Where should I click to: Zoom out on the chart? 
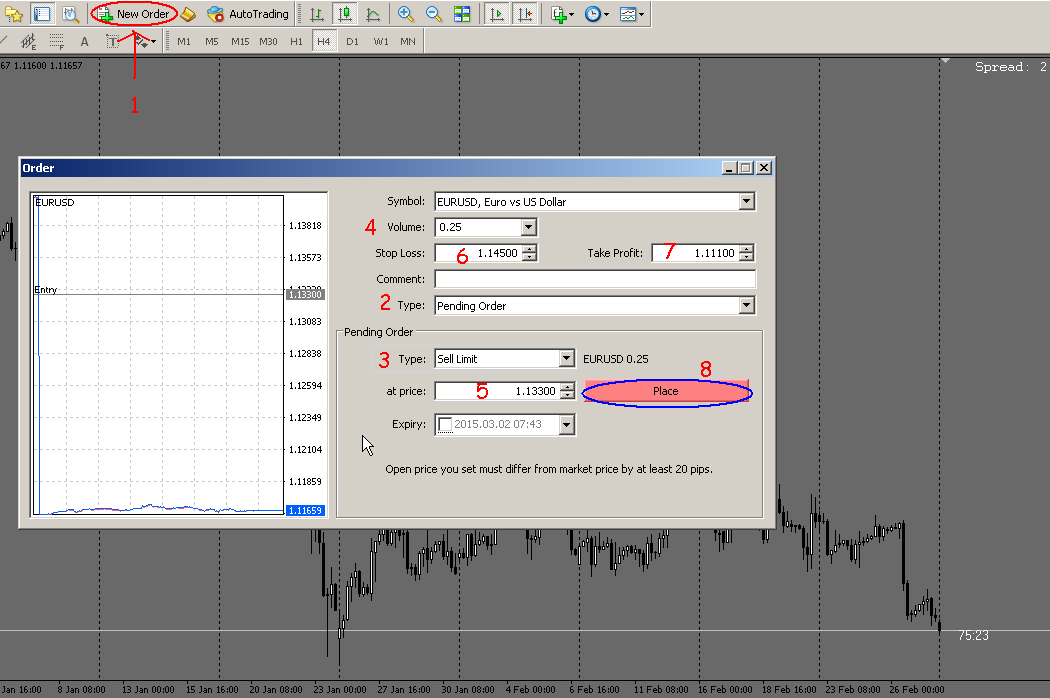click(x=433, y=14)
